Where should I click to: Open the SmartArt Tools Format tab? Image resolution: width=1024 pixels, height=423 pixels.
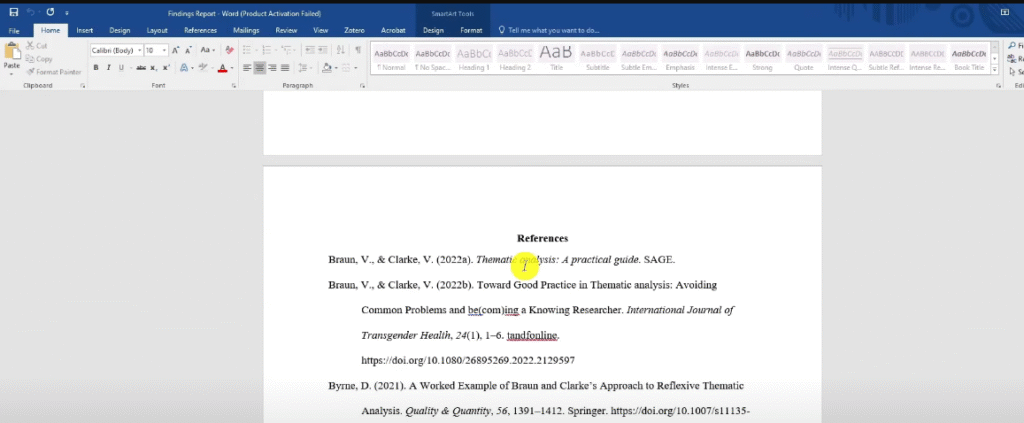point(471,30)
